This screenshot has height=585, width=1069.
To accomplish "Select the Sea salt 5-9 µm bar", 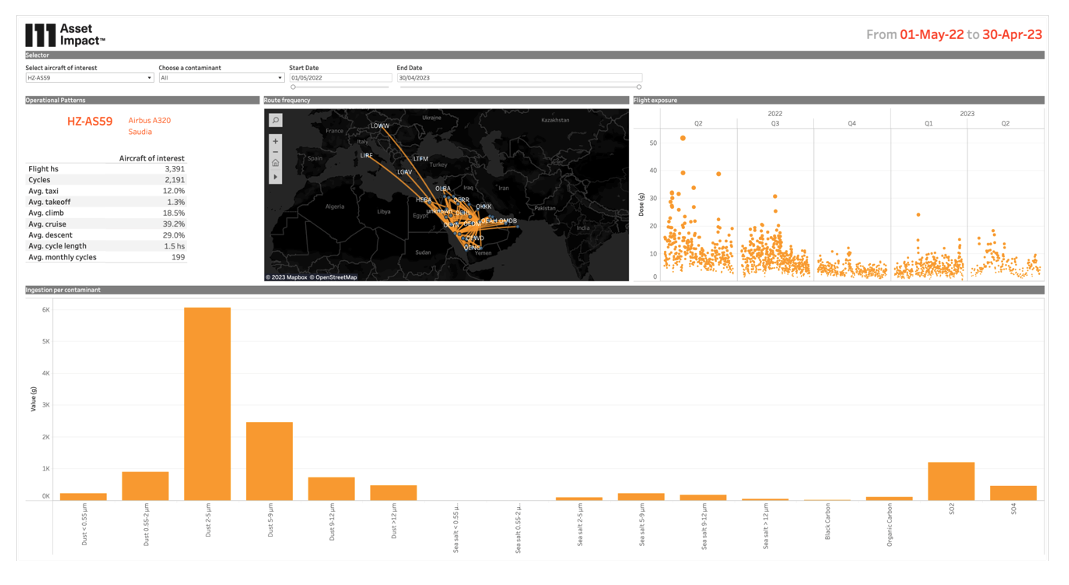I will click(x=641, y=497).
